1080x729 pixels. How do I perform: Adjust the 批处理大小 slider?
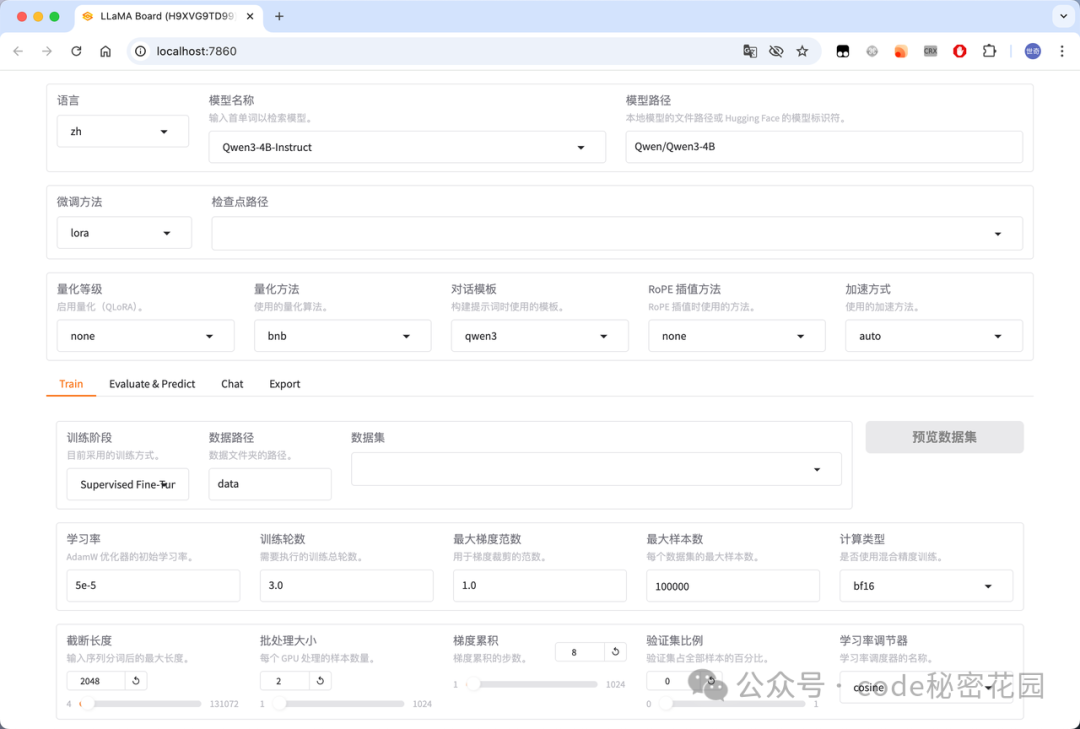(x=338, y=704)
